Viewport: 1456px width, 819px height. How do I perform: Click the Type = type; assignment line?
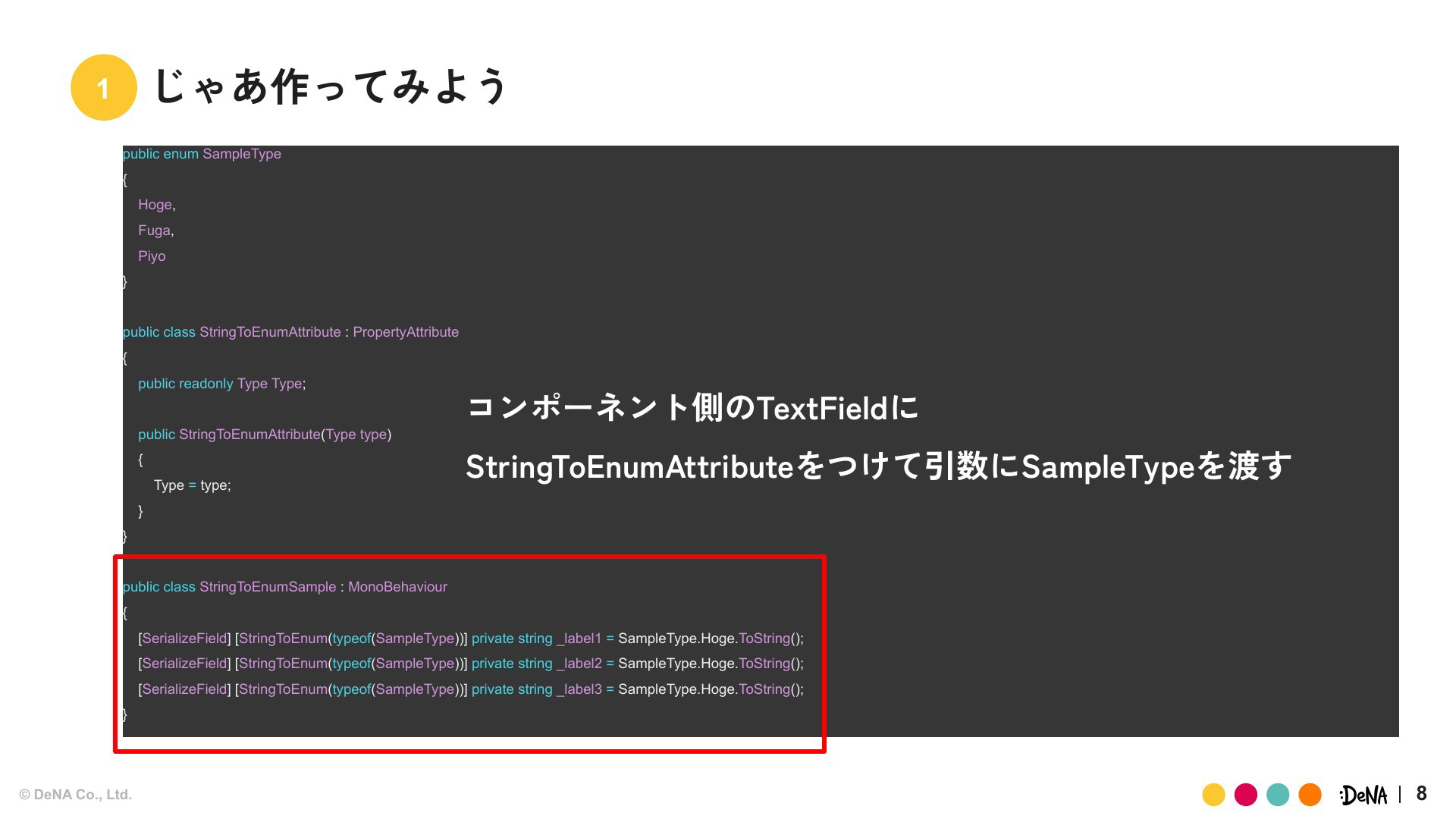coord(192,485)
